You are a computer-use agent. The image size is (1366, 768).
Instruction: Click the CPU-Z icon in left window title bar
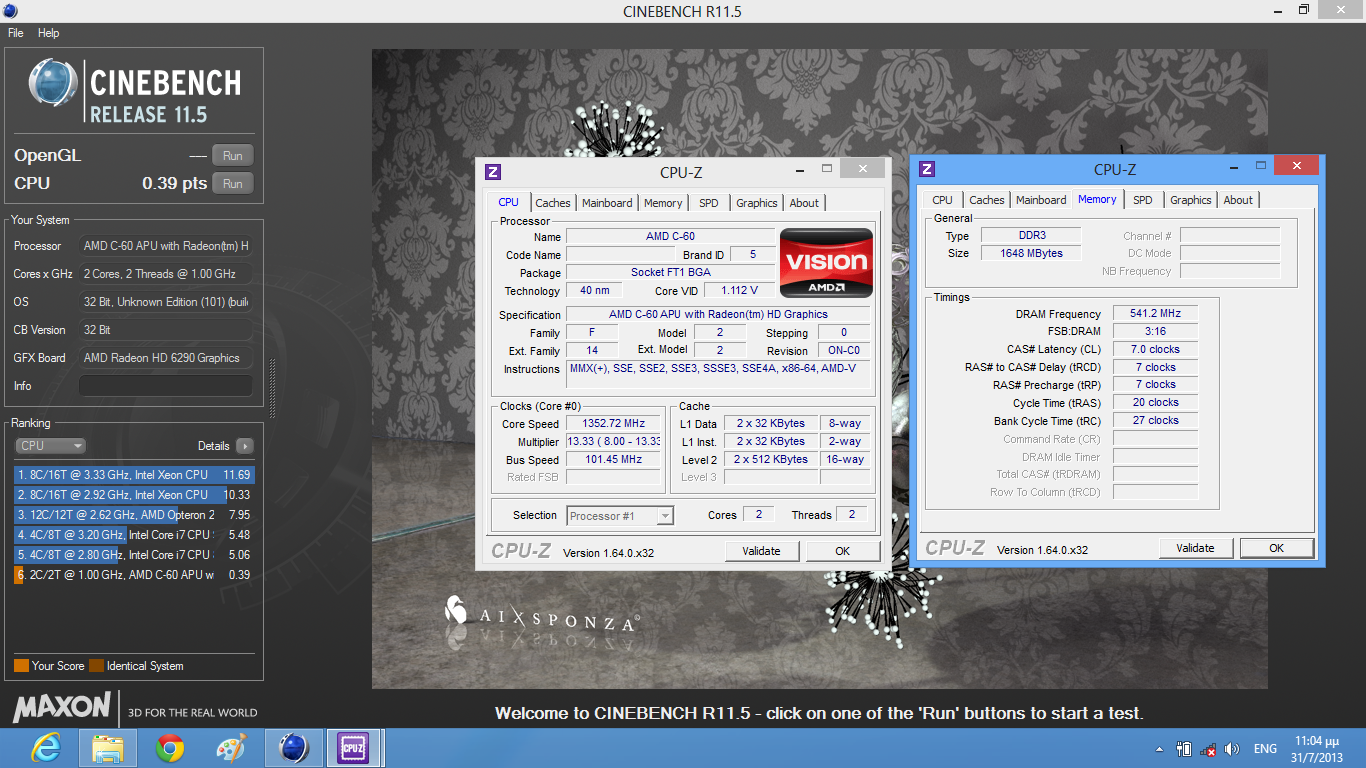pyautogui.click(x=493, y=172)
